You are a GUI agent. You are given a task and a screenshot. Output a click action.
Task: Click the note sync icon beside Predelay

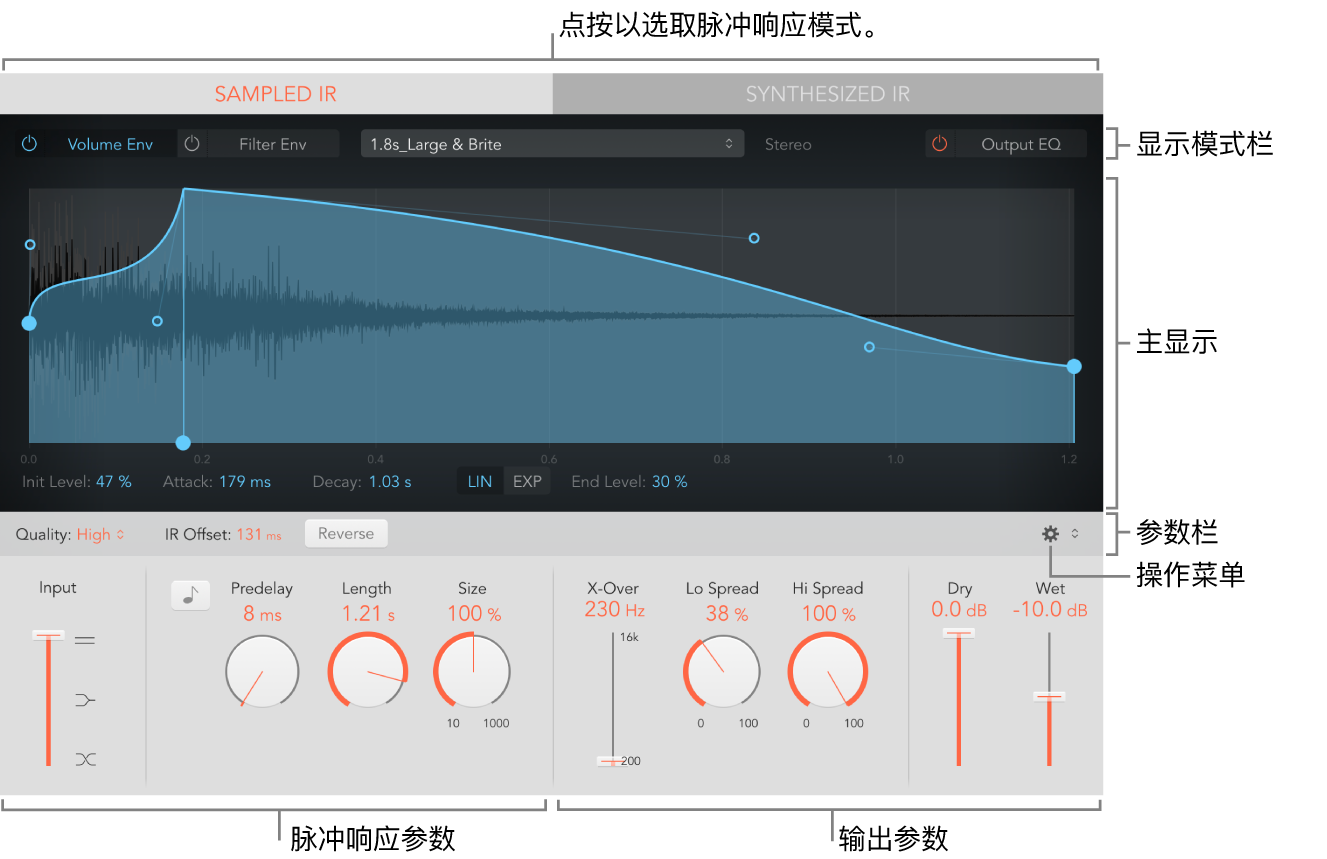click(x=190, y=594)
